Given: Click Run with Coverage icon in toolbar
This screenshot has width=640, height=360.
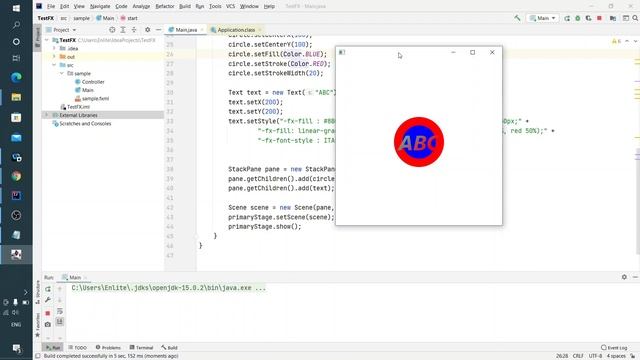Looking at the screenshot, I should 588,18.
